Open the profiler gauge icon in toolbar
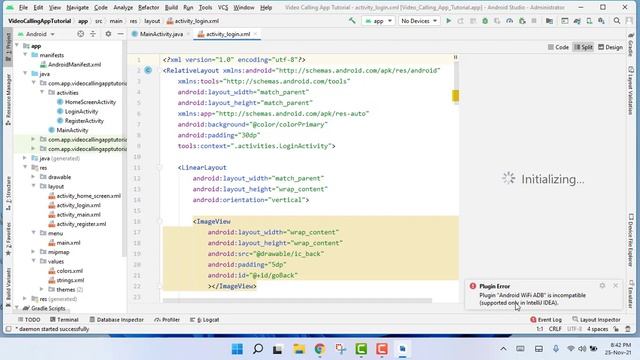 tap(509, 21)
